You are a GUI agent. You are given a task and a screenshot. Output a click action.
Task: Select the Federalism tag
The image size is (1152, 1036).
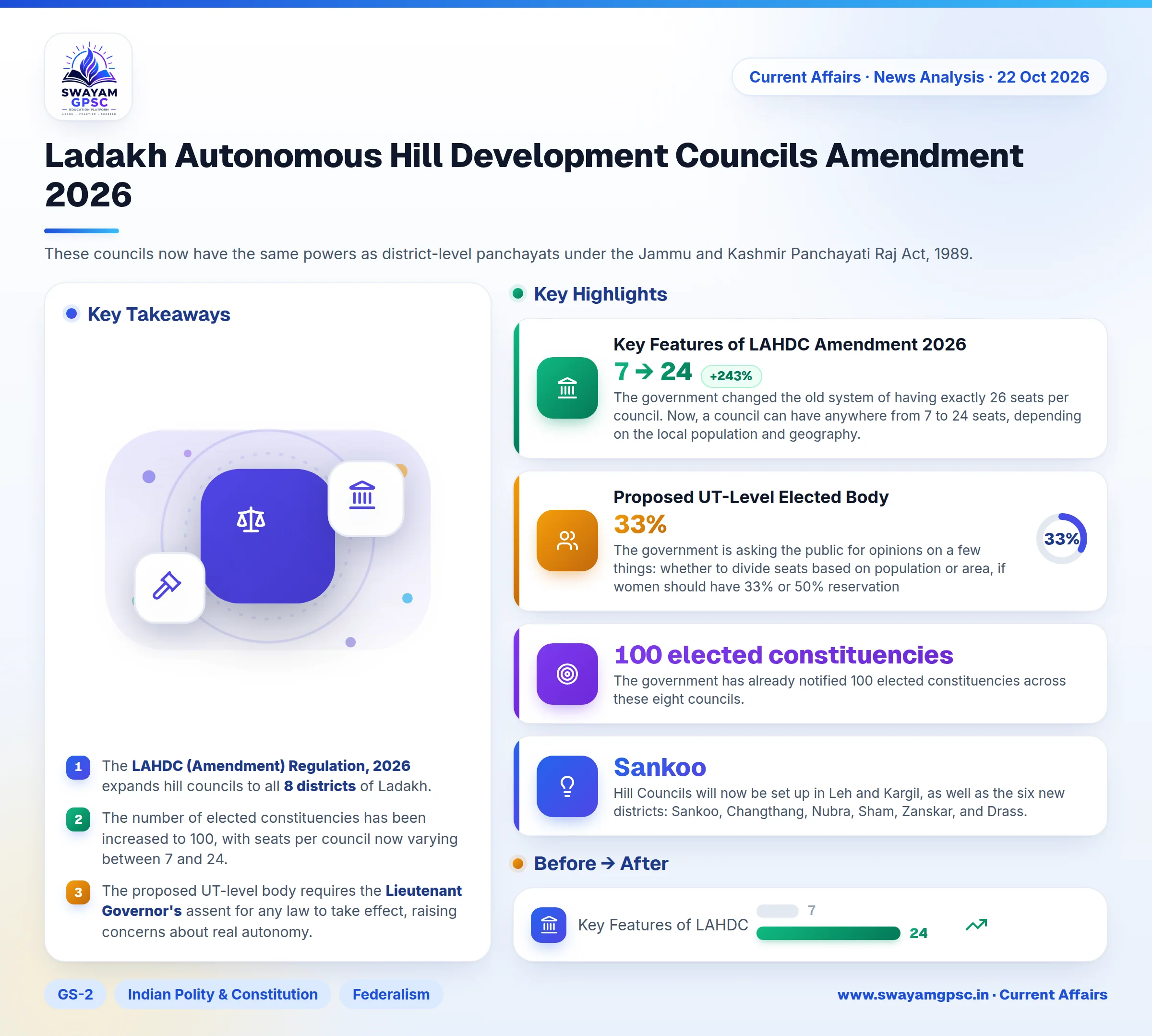391,994
